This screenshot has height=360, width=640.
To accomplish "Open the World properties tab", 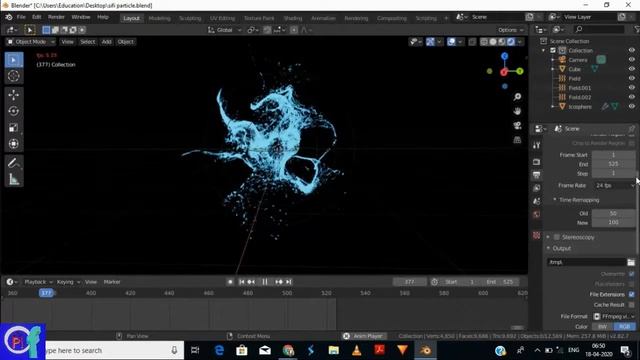I will [x=536, y=214].
